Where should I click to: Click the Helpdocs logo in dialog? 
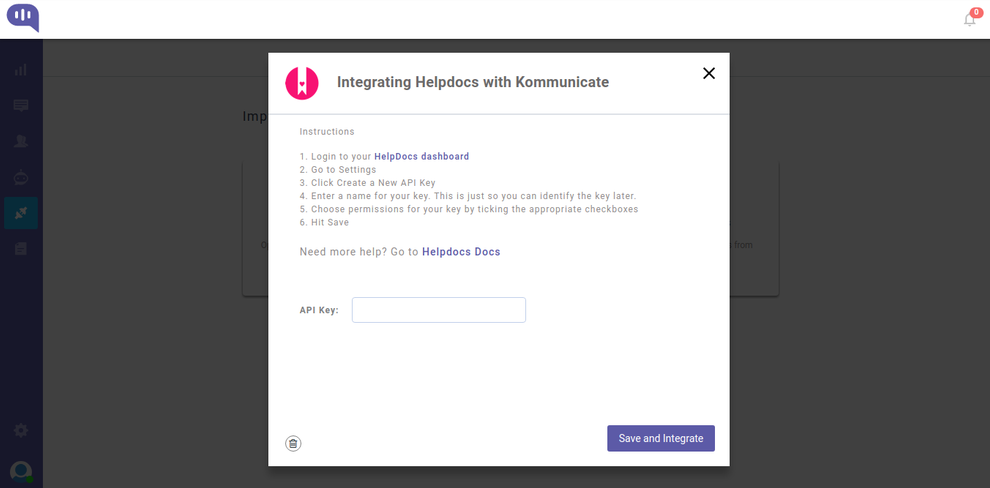click(302, 83)
